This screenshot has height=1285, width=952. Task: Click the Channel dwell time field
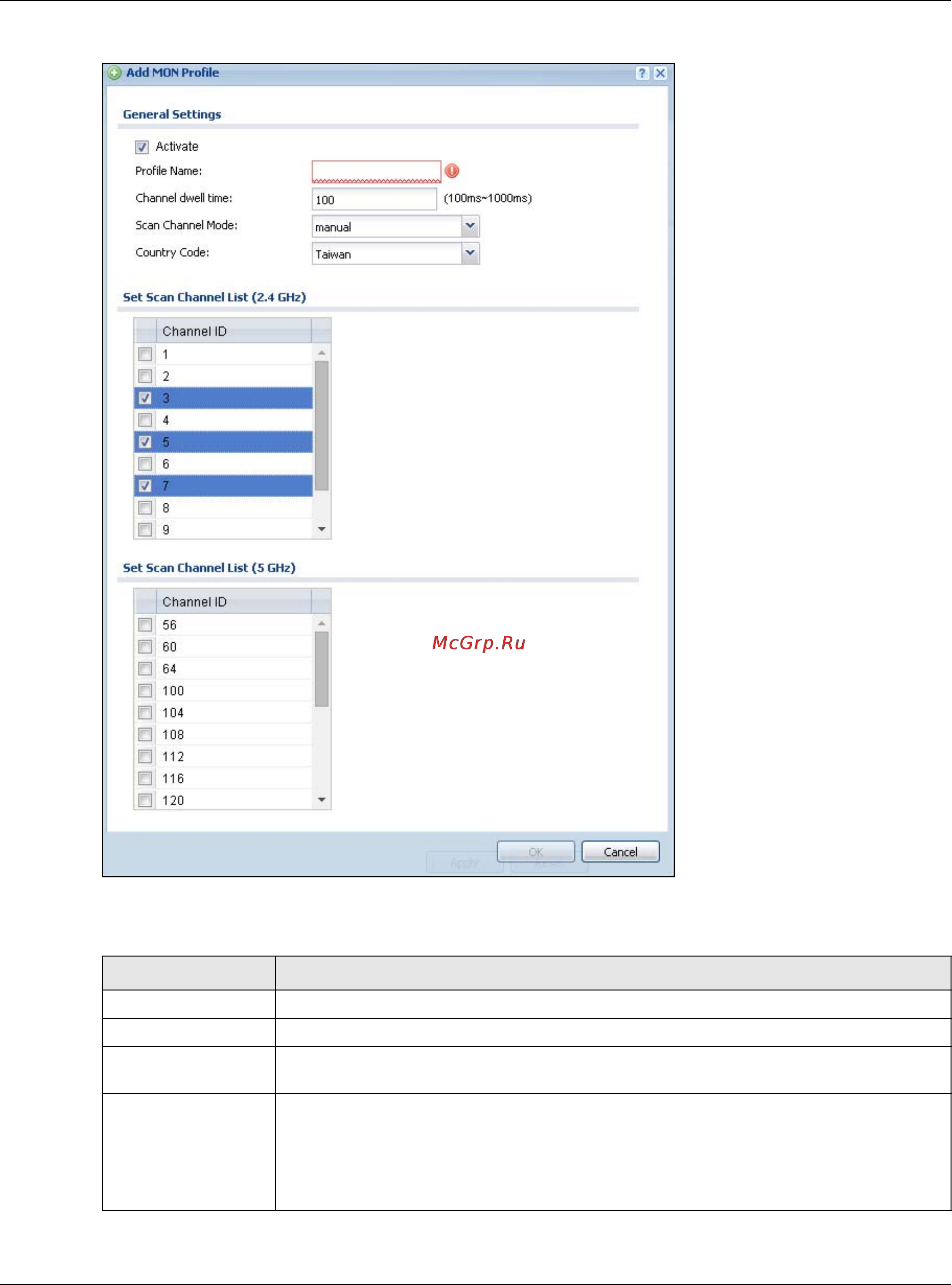[374, 199]
